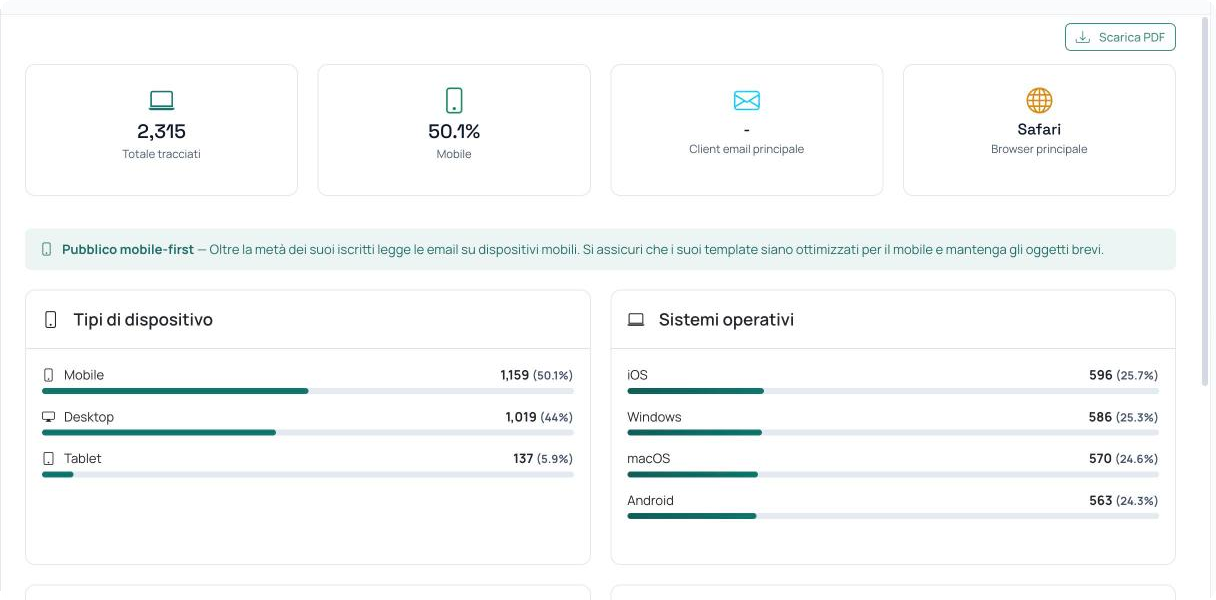The width and height of the screenshot is (1216, 600).
Task: Click the Mobile progress bar
Action: pyautogui.click(x=308, y=391)
